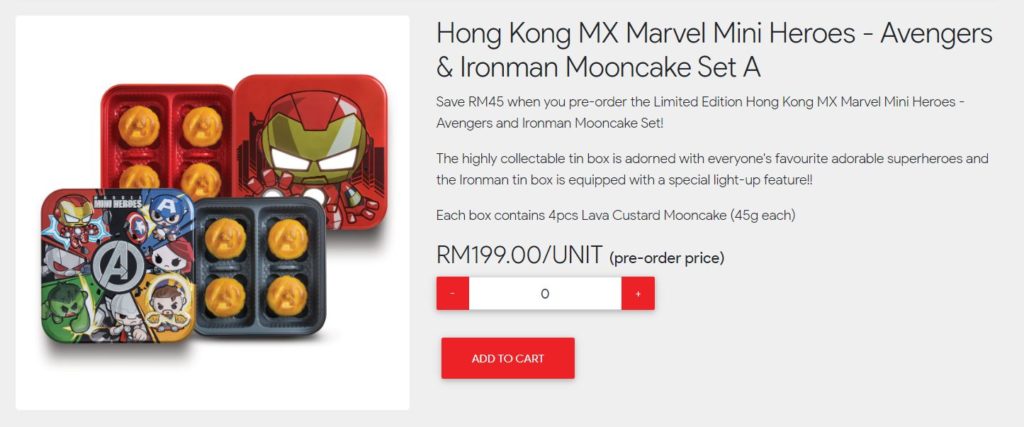Click the red tray of mooncakes
Viewport: 1024px width, 427px height.
[x=168, y=140]
